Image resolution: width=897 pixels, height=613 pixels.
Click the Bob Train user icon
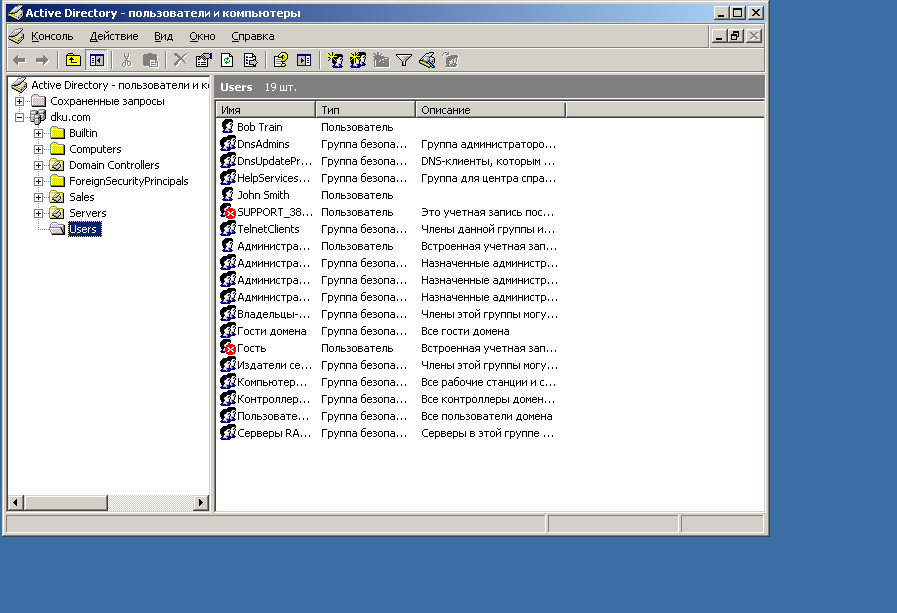click(228, 127)
